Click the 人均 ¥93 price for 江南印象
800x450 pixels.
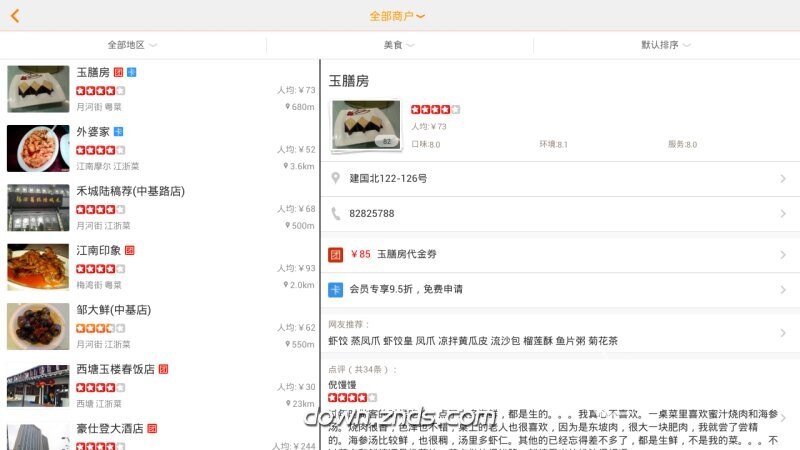[296, 268]
